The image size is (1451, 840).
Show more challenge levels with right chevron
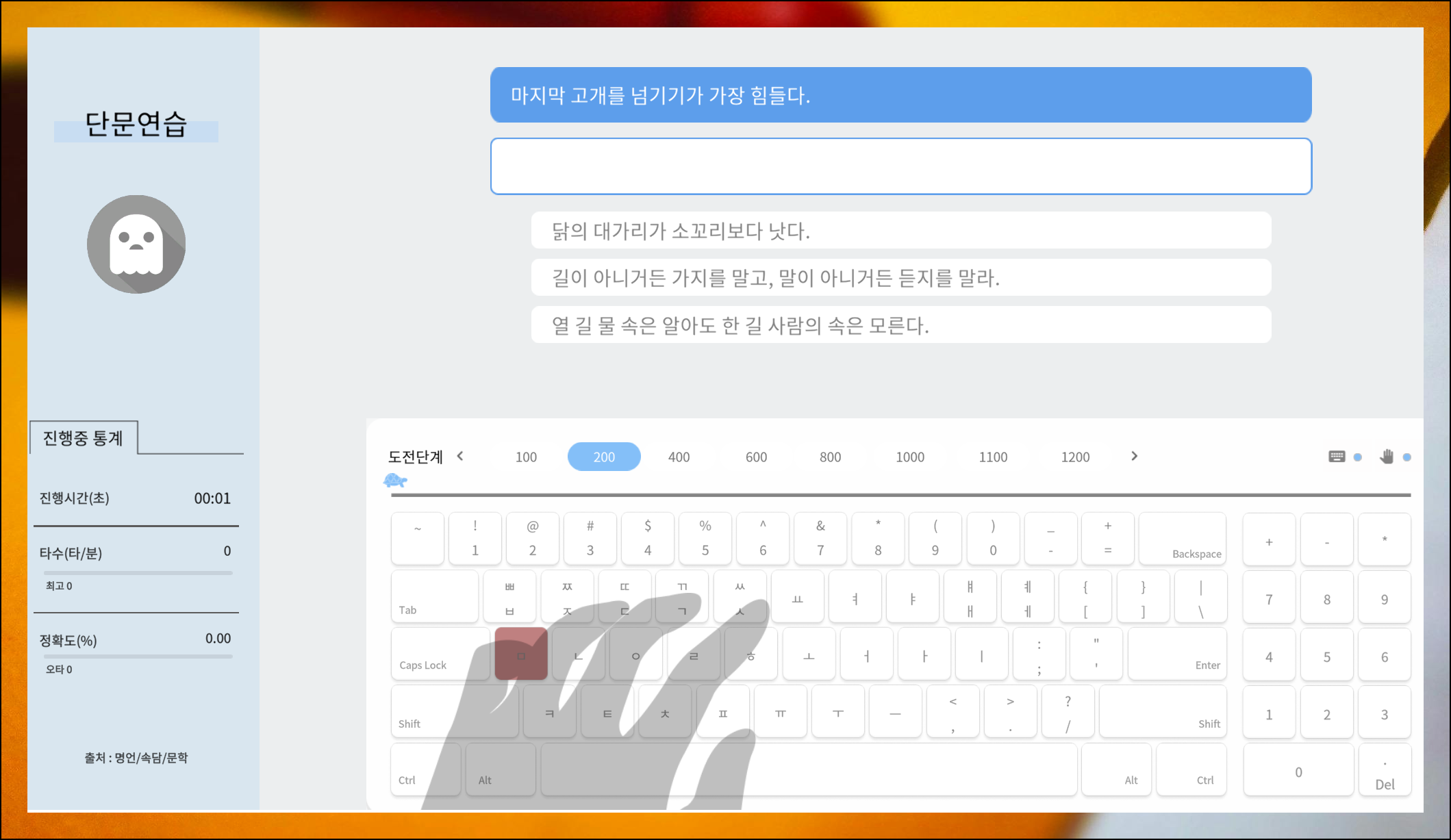coord(1134,456)
